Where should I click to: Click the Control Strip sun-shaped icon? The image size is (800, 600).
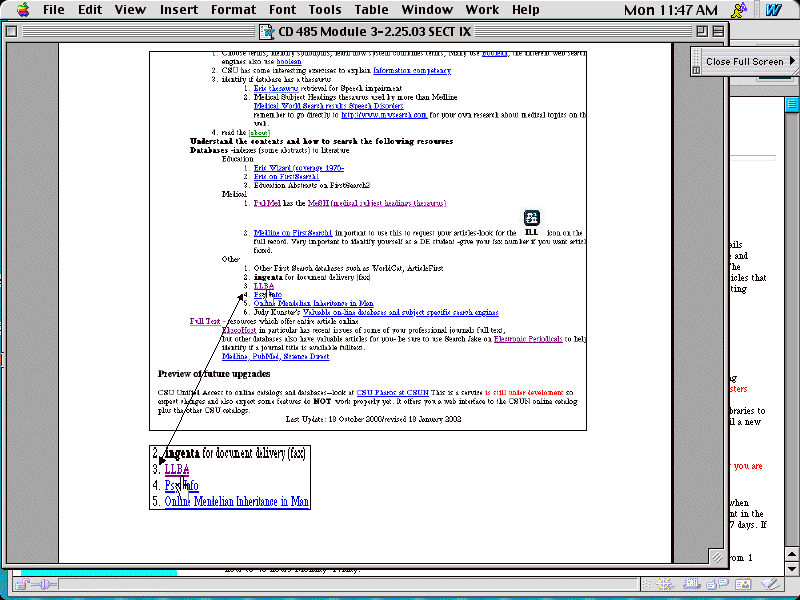click(664, 584)
